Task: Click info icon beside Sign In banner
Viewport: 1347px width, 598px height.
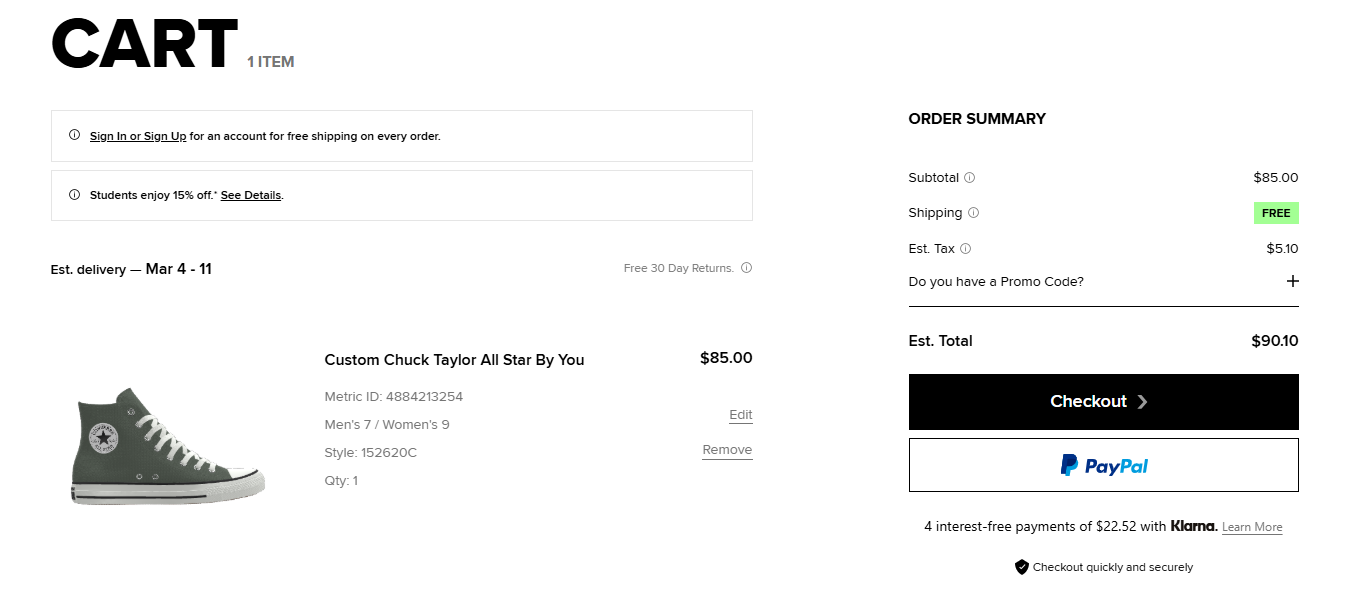Action: 74,135
